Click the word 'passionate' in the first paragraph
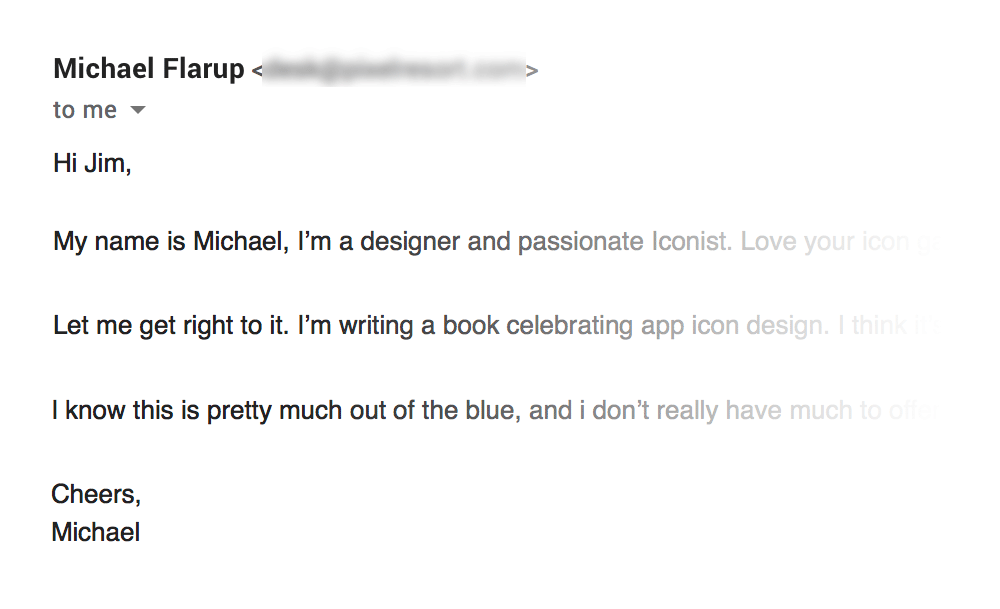Viewport: 1000px width, 609px height. click(580, 242)
